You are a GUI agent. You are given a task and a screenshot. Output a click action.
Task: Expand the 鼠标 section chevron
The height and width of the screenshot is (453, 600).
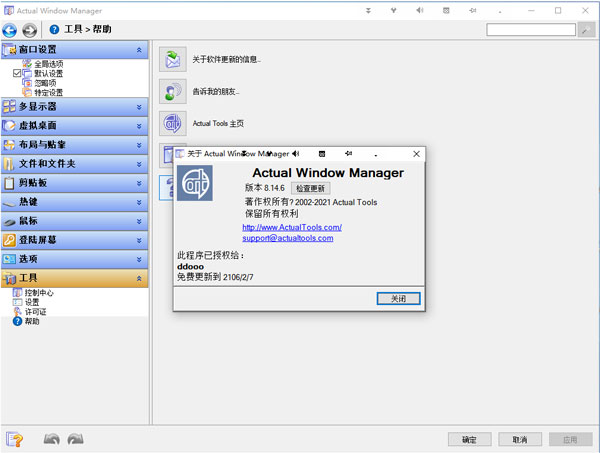(139, 222)
